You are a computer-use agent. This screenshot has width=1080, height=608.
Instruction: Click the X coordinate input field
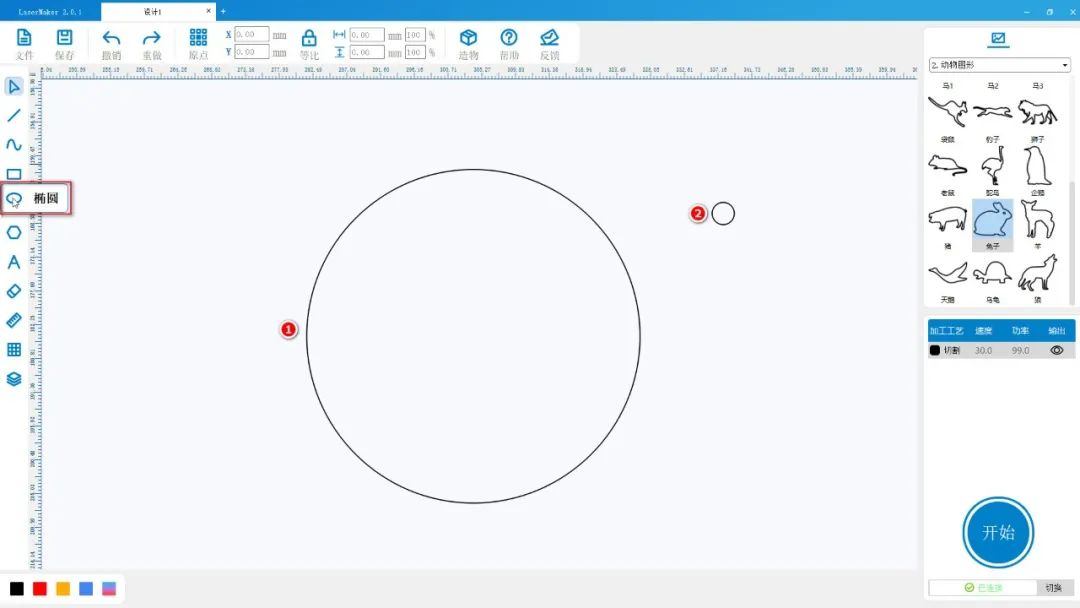click(x=251, y=35)
